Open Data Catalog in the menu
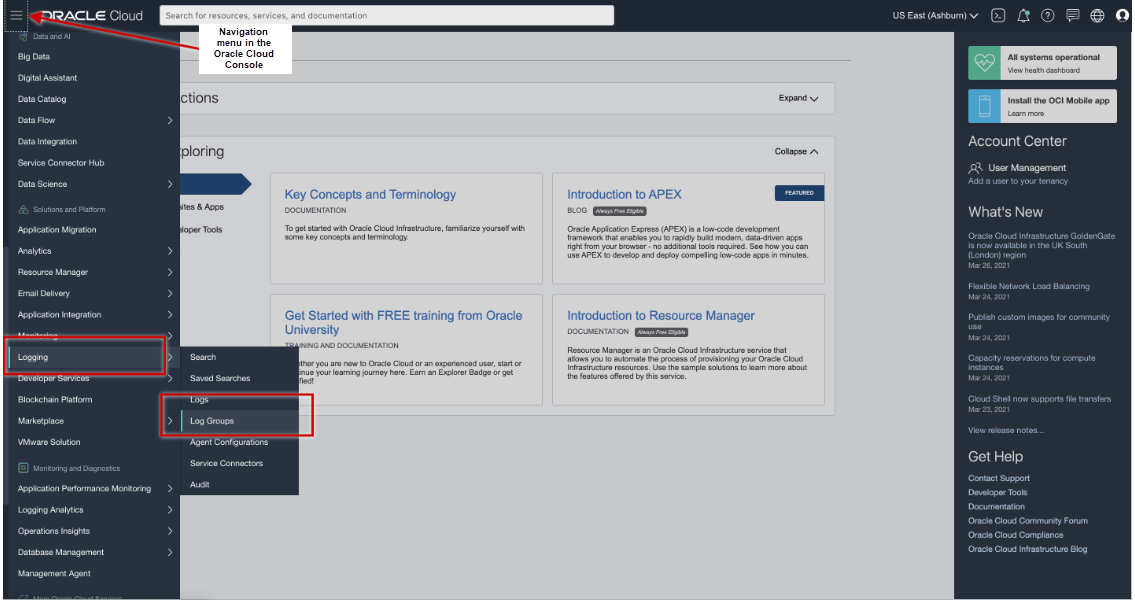 (x=42, y=99)
